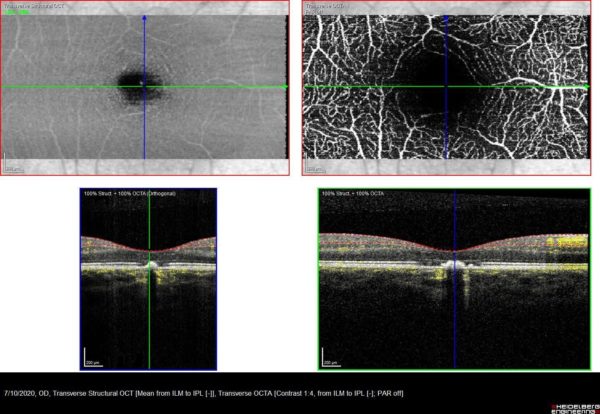Screen dimensions: 600x414
Task: Select the blue-bordered orthogonal B-scan panel
Action: point(110,300)
